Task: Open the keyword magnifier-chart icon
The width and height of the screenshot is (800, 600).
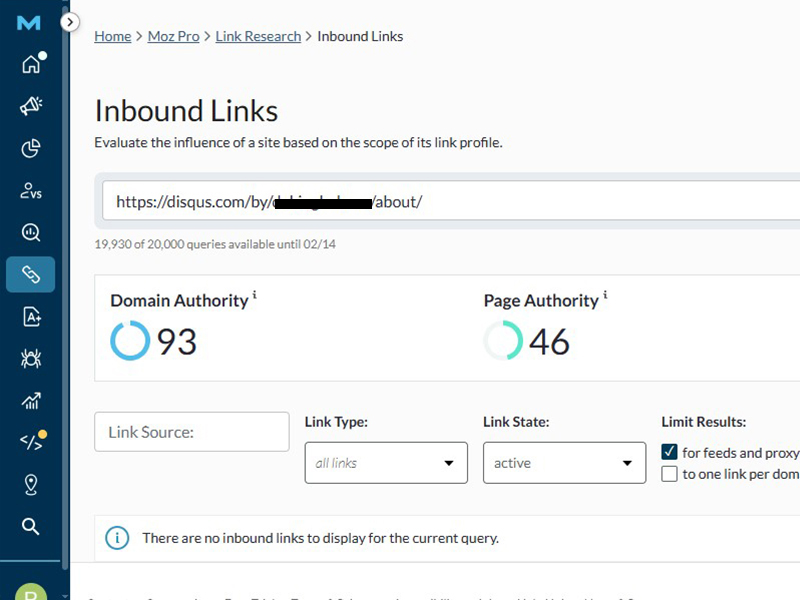Action: (x=31, y=232)
